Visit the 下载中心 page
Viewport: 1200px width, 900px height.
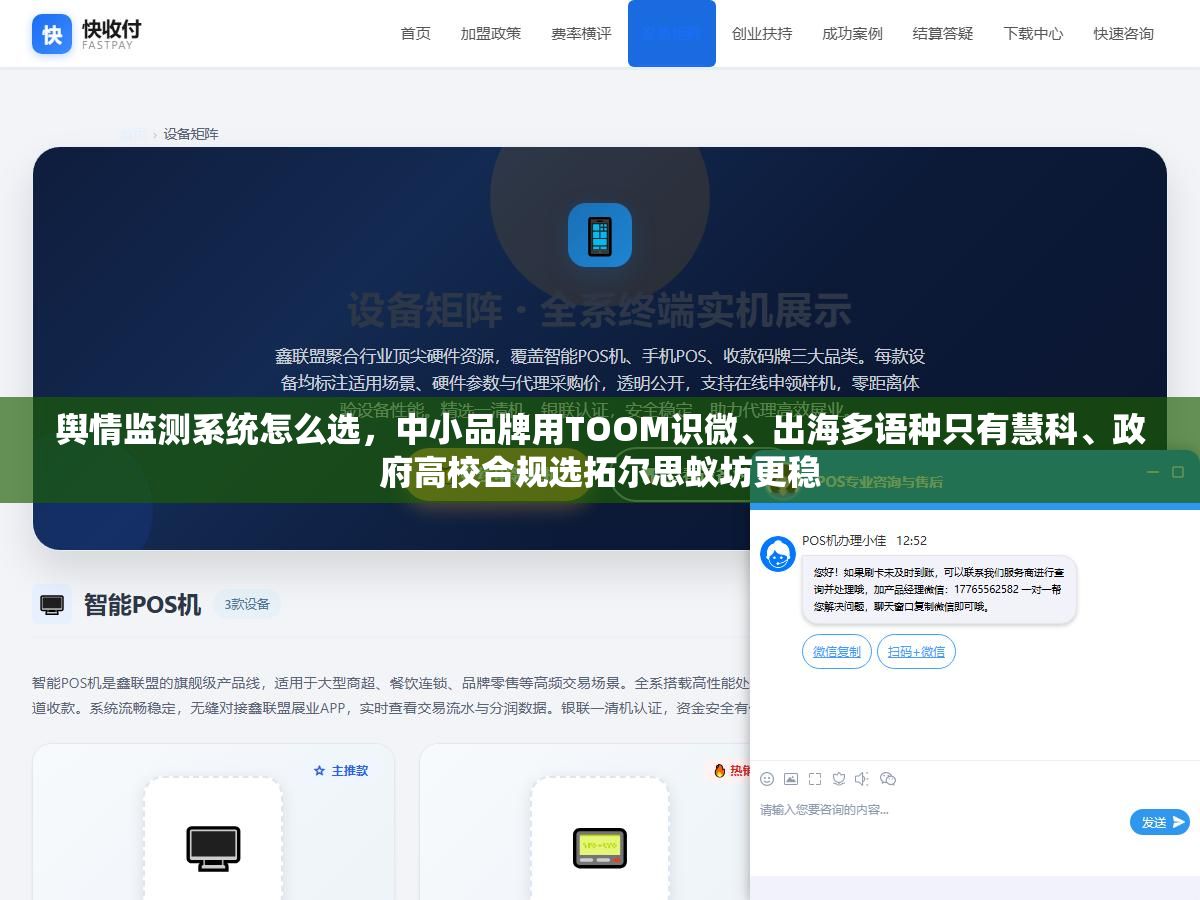click(x=1033, y=33)
